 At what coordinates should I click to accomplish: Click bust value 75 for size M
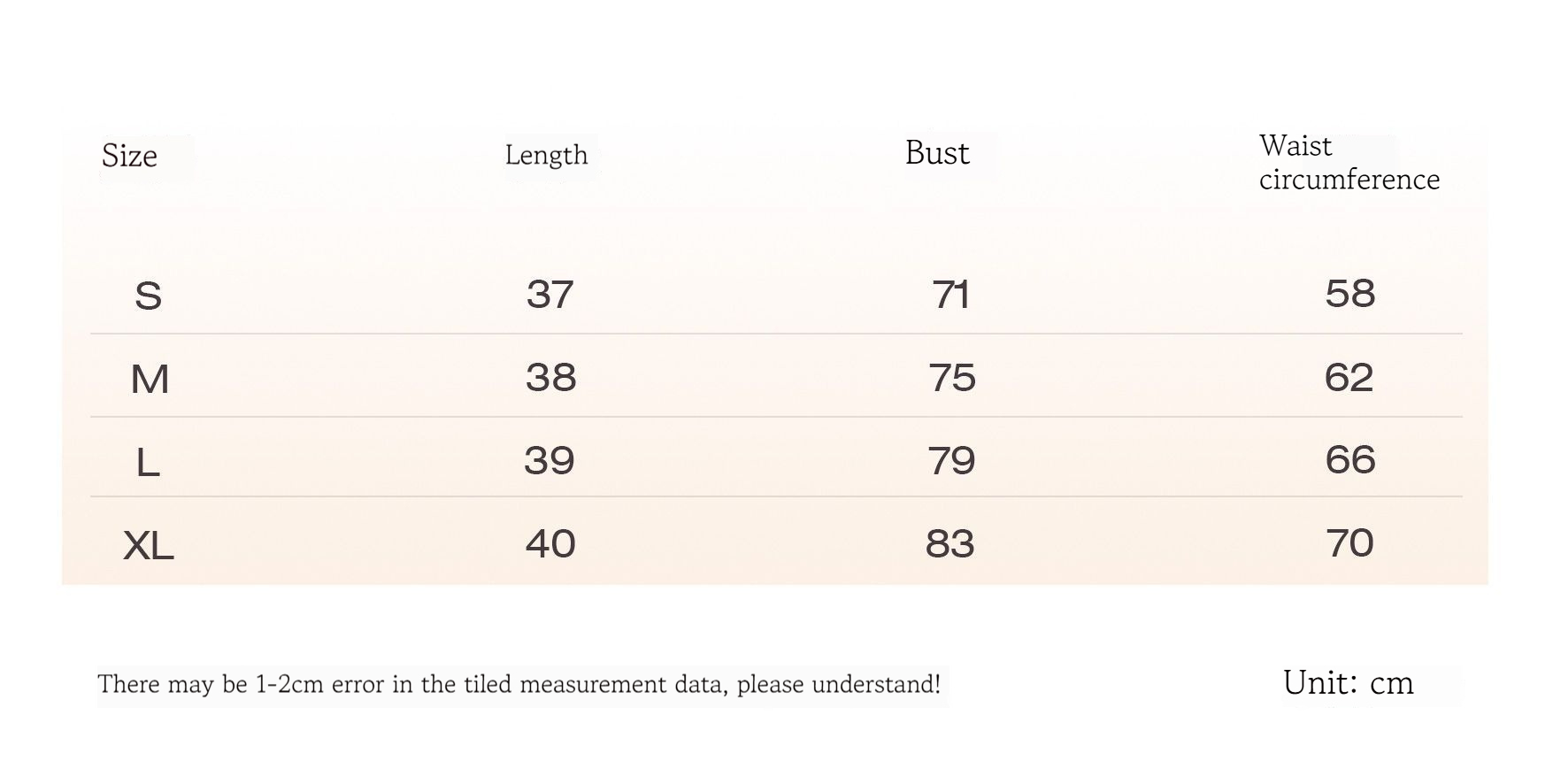click(951, 378)
